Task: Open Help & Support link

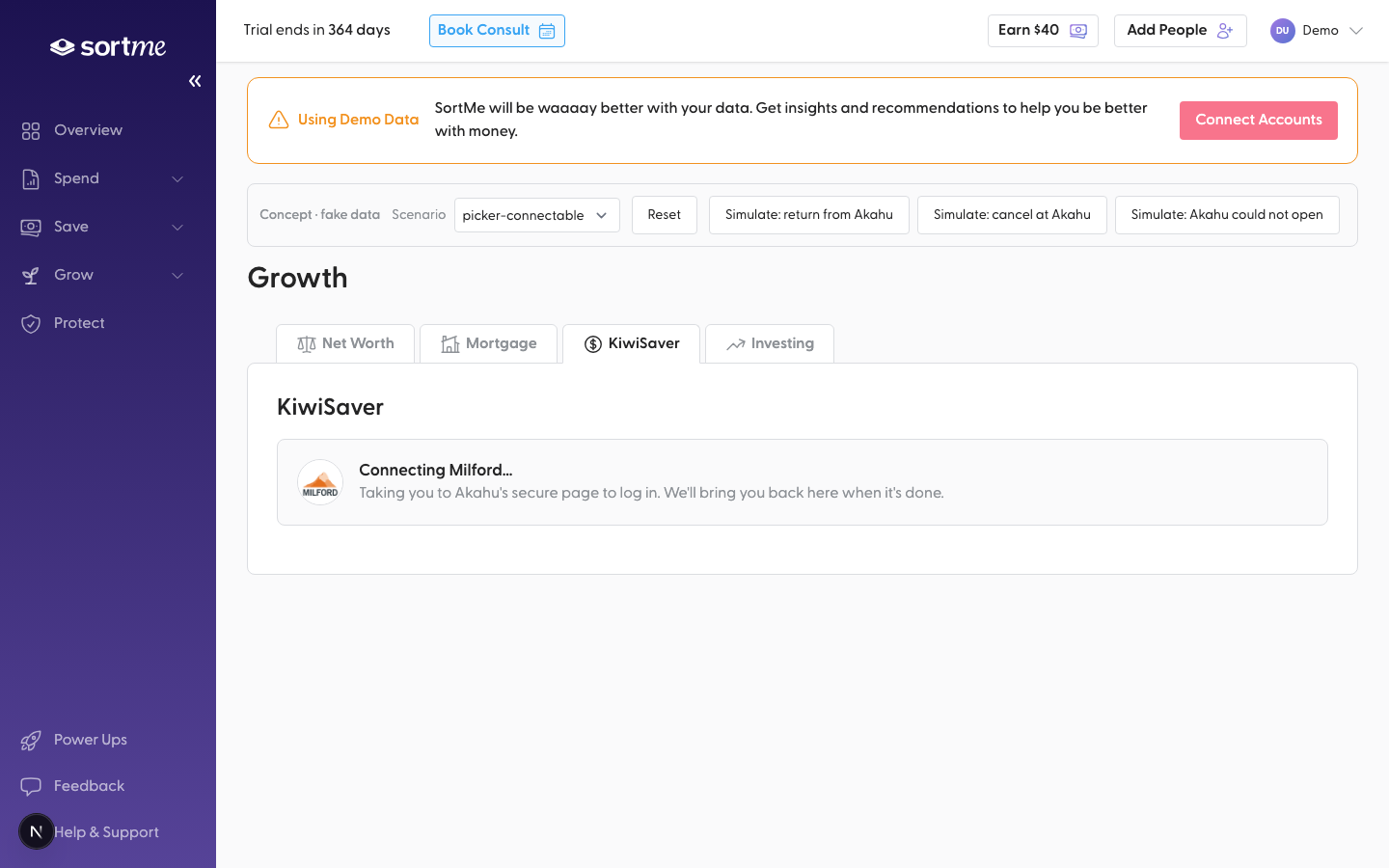Action: coord(106,832)
